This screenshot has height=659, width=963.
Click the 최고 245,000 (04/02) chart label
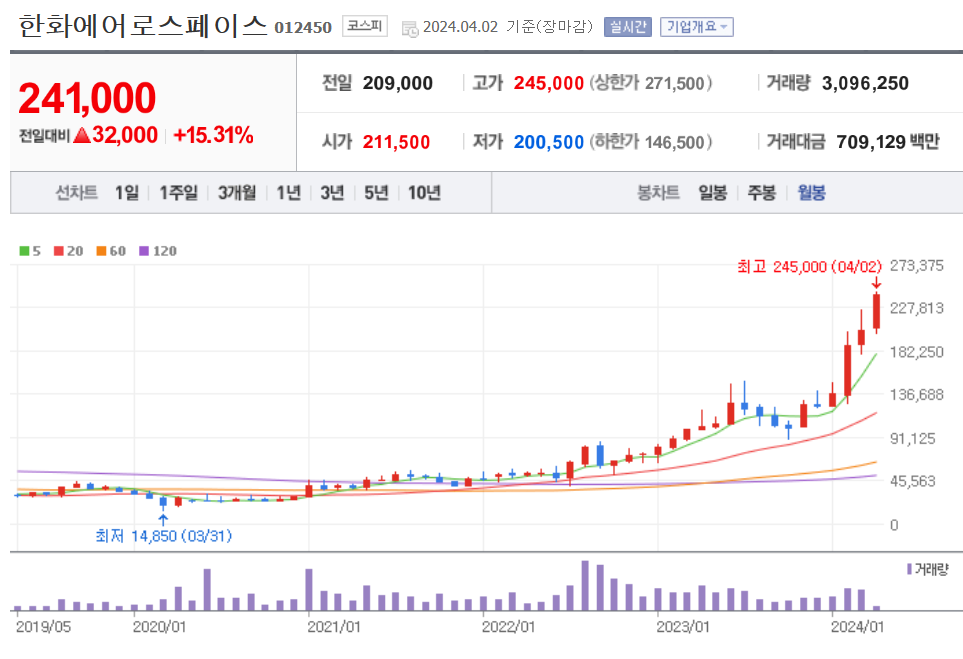(x=809, y=267)
